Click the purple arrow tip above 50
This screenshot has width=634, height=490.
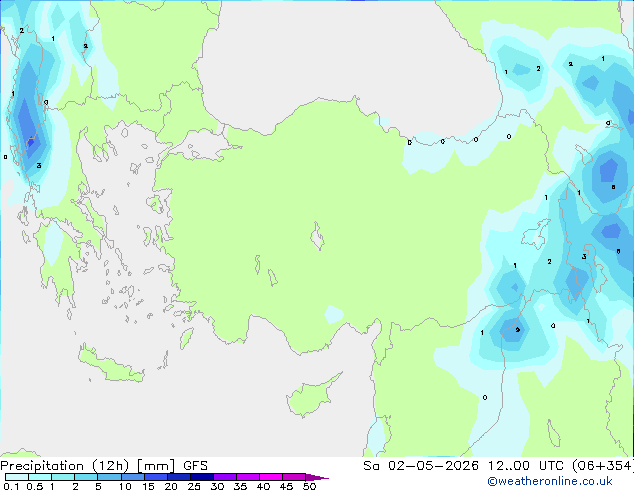click(317, 478)
